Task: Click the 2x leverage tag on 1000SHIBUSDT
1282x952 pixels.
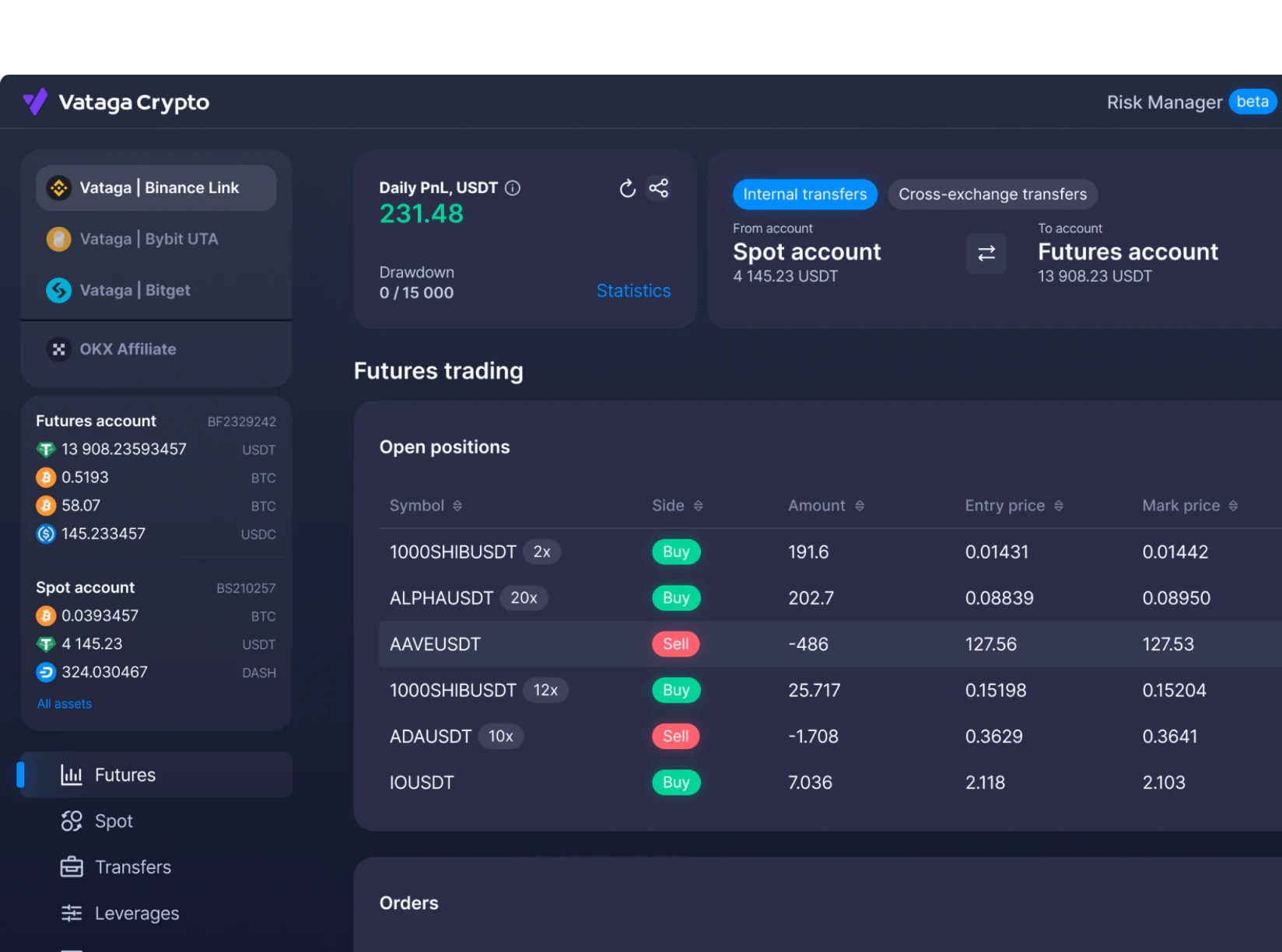Action: tap(542, 552)
